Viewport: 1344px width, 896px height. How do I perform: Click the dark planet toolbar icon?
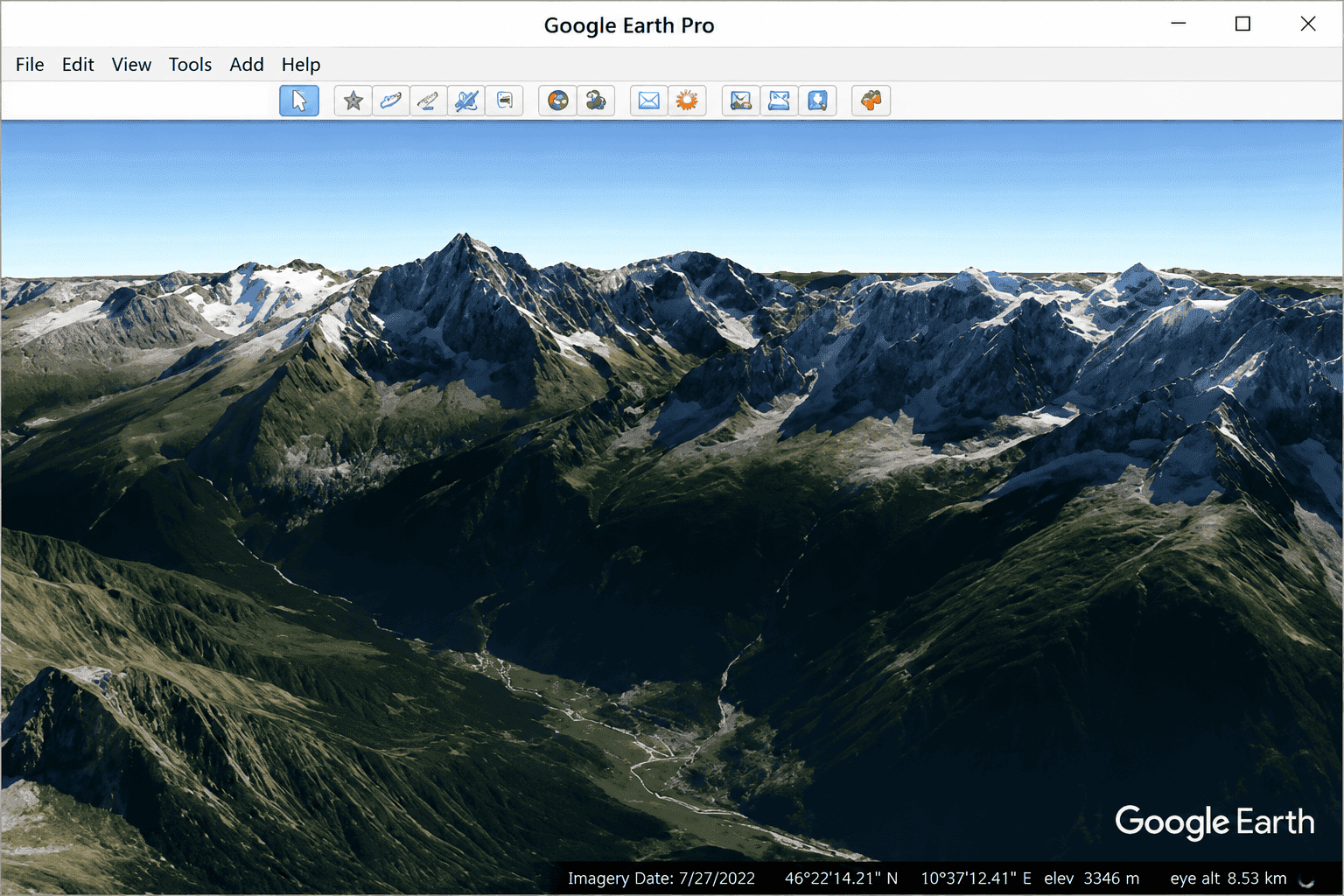(596, 101)
